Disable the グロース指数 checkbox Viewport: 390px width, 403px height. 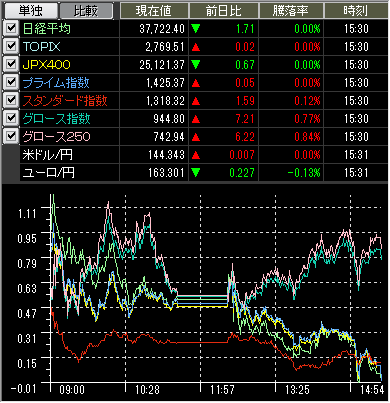[11, 118]
